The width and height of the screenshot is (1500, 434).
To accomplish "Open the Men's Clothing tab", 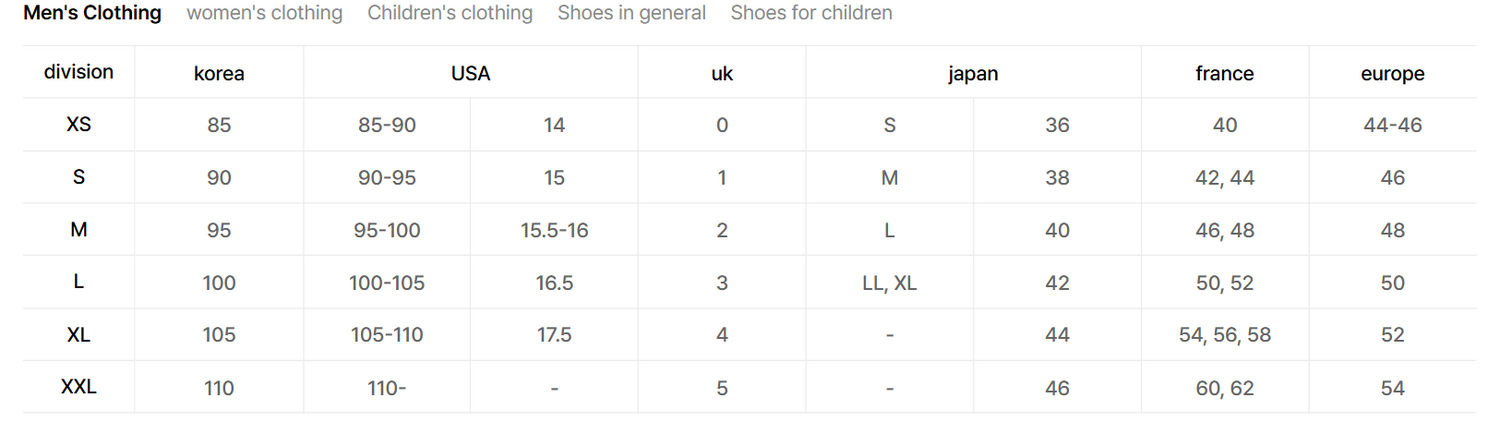I will pyautogui.click(x=92, y=13).
